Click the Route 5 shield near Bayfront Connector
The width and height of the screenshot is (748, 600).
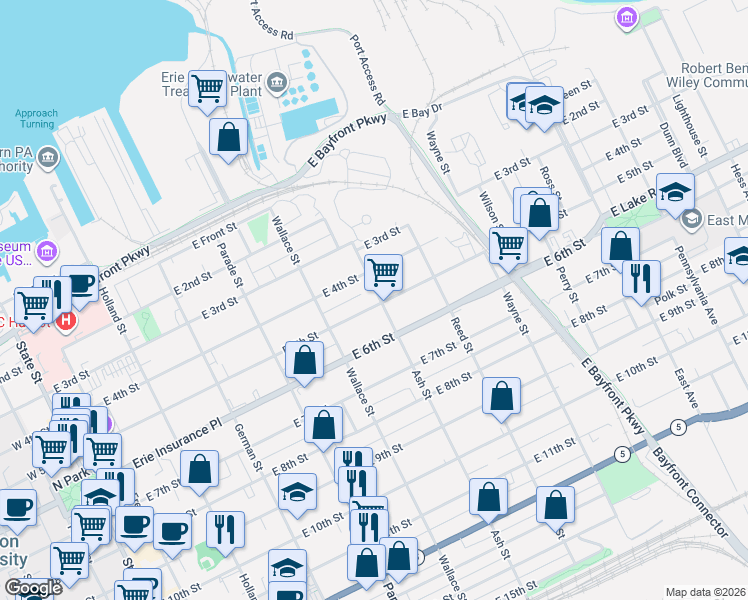(678, 427)
